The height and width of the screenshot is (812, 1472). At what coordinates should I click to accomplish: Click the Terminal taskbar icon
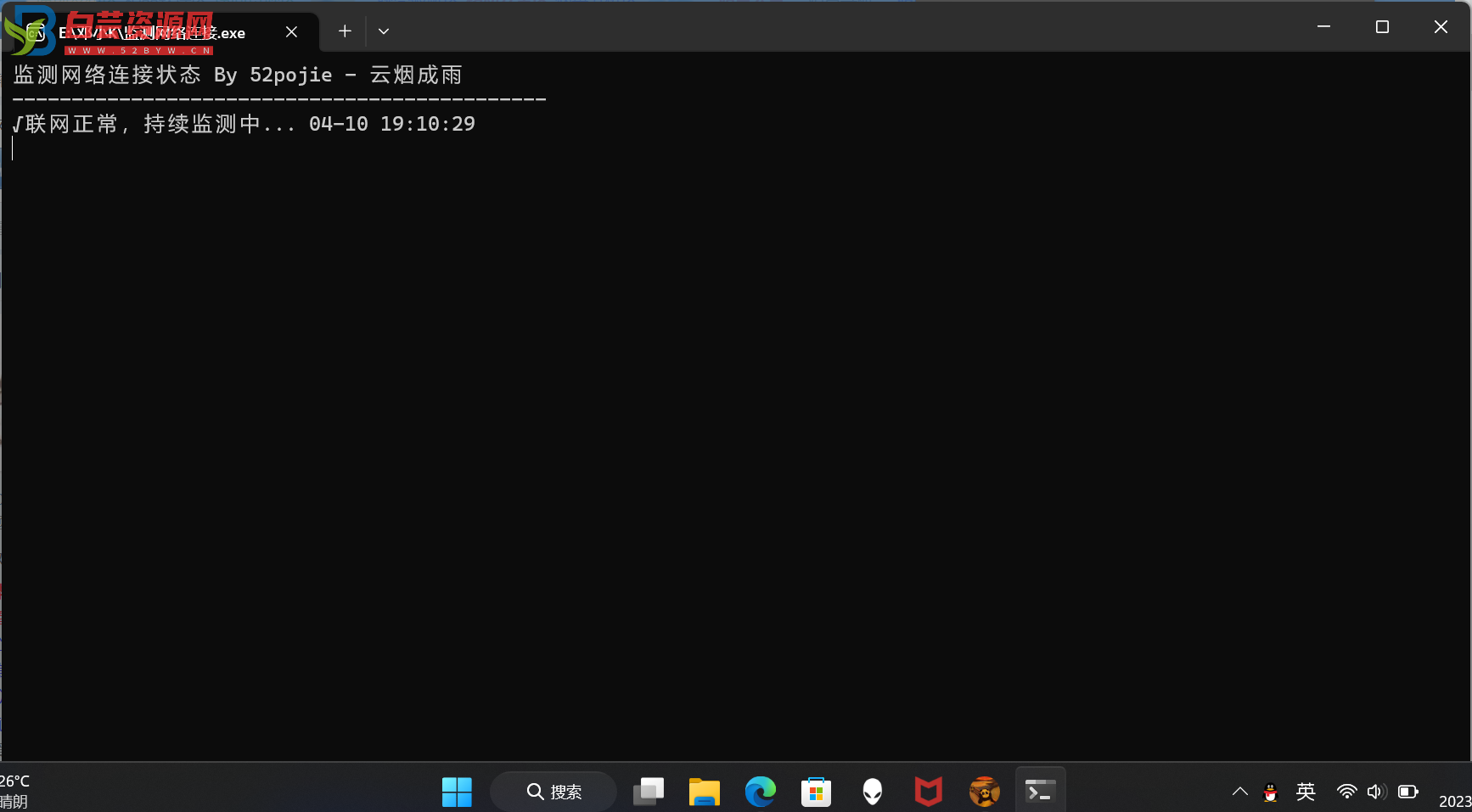(1041, 792)
